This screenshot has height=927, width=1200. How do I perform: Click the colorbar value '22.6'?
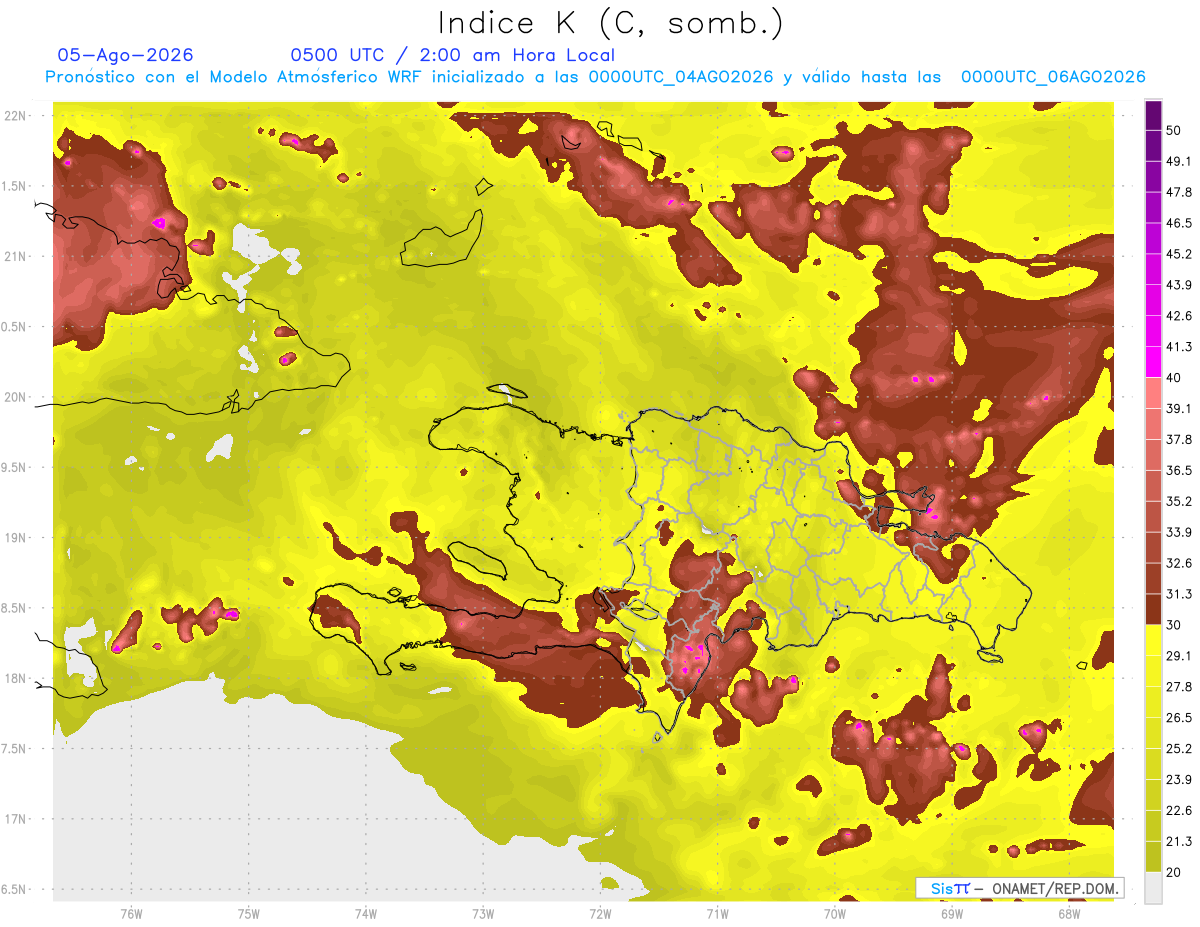pyautogui.click(x=1178, y=810)
